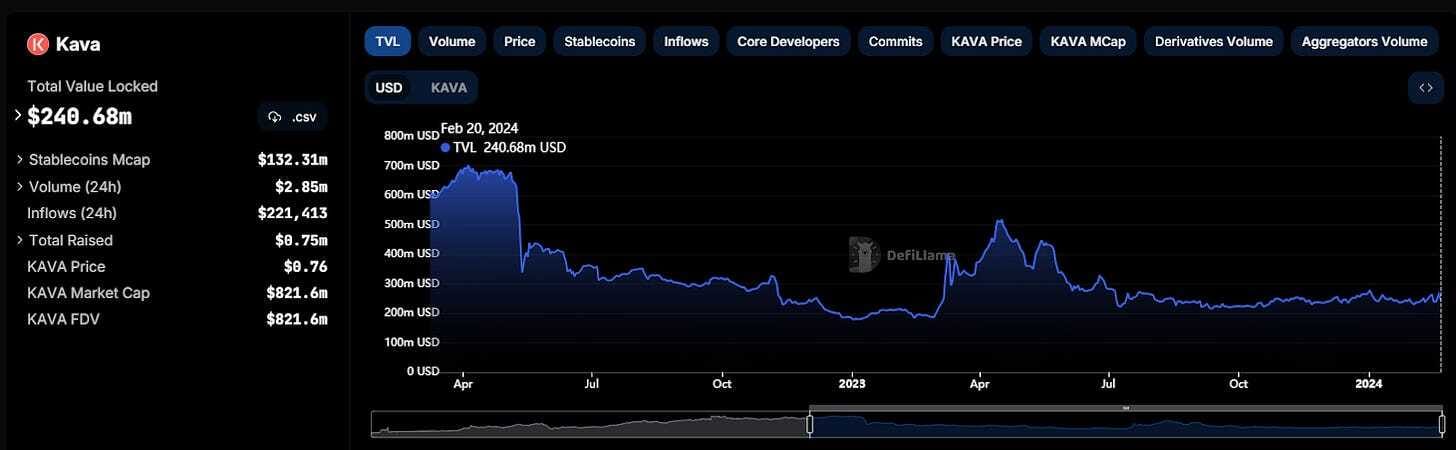Click the $2.85m volume value
This screenshot has width=1456, height=450.
click(301, 187)
